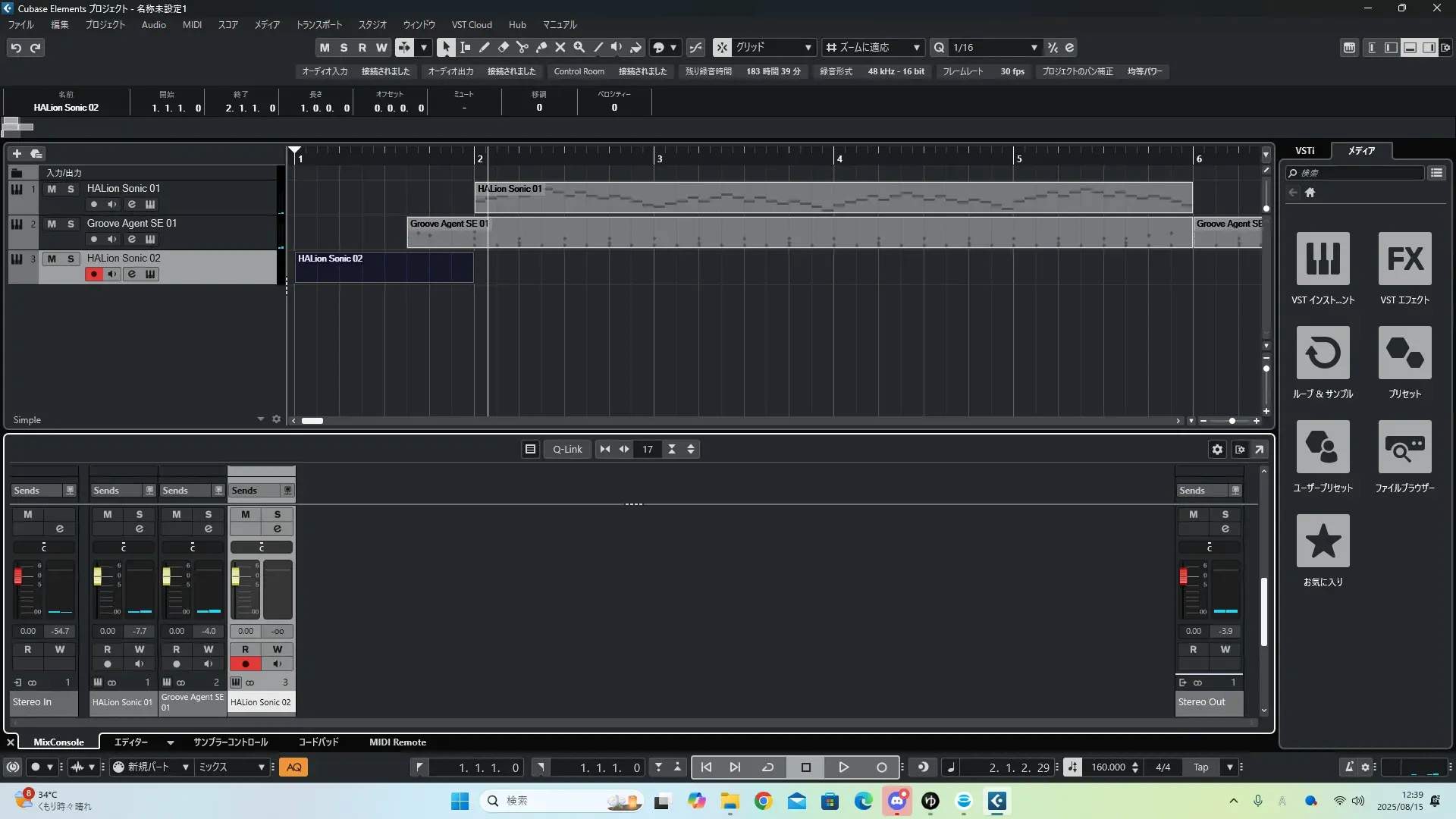Open the MIDI menu
Image resolution: width=1456 pixels, height=819 pixels.
(192, 24)
